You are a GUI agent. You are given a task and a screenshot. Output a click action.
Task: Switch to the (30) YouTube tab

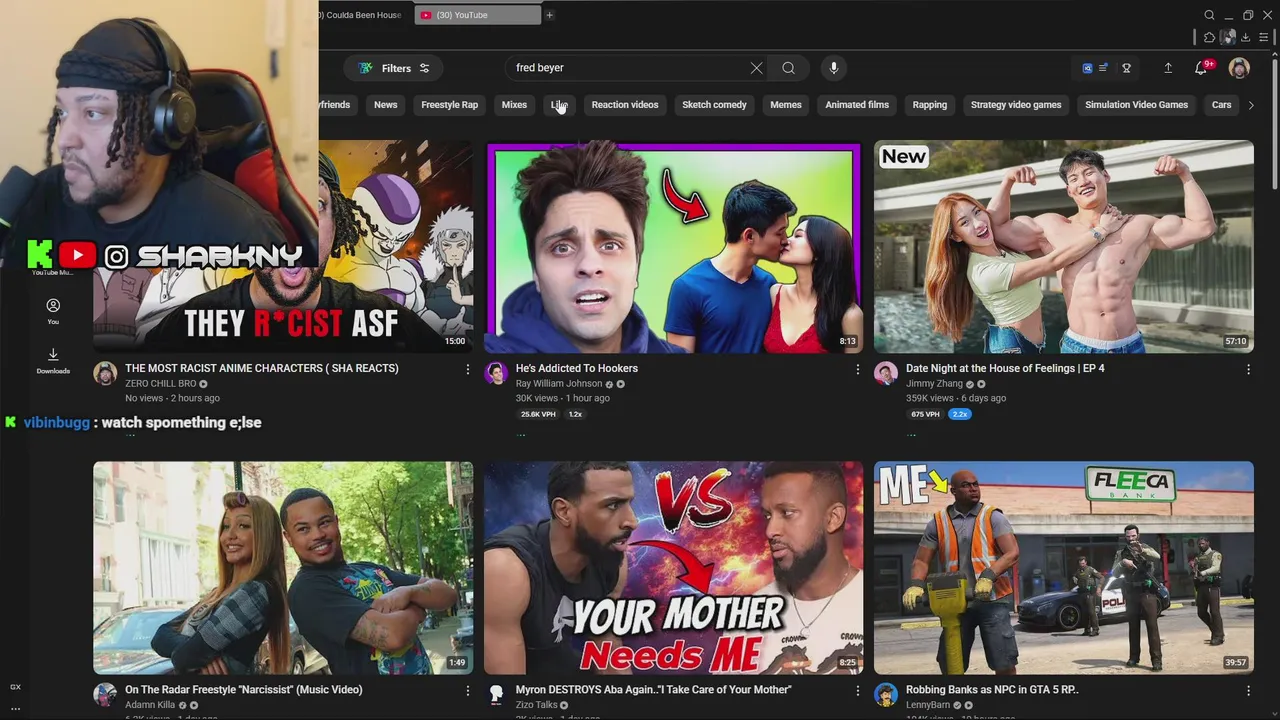pos(477,15)
